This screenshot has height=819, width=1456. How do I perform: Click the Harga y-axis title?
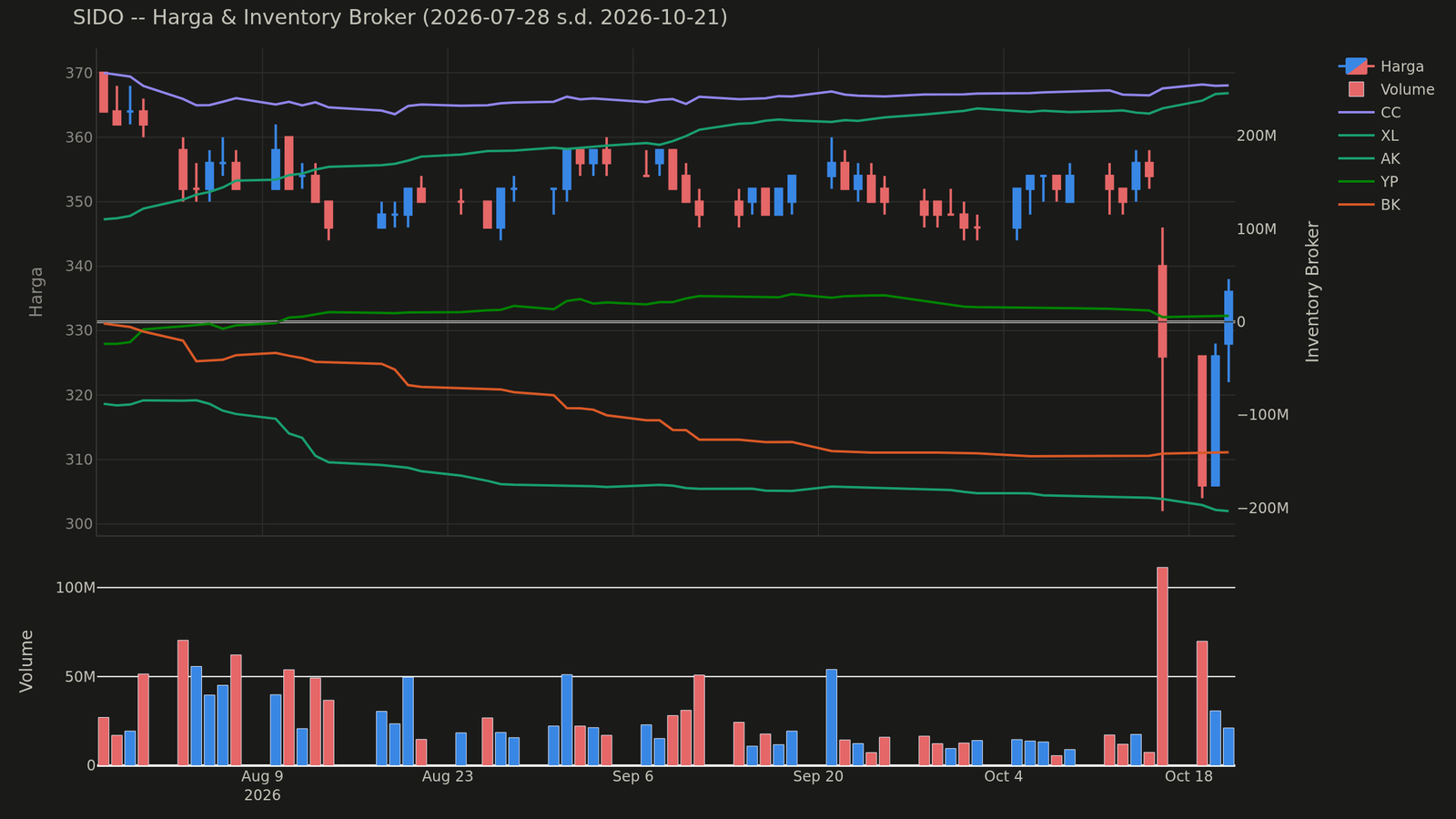coord(36,291)
